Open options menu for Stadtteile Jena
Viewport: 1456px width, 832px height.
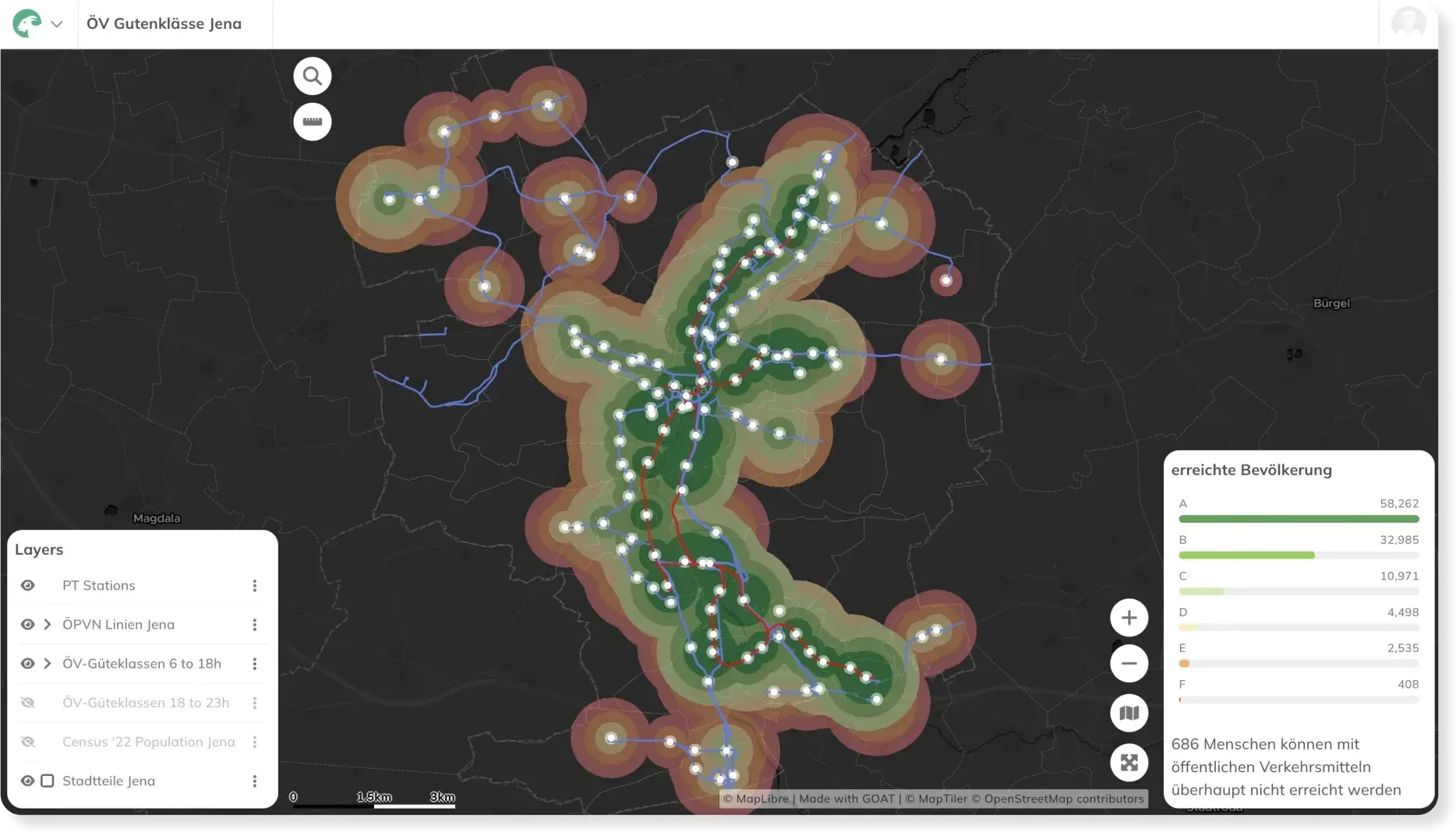coord(255,781)
